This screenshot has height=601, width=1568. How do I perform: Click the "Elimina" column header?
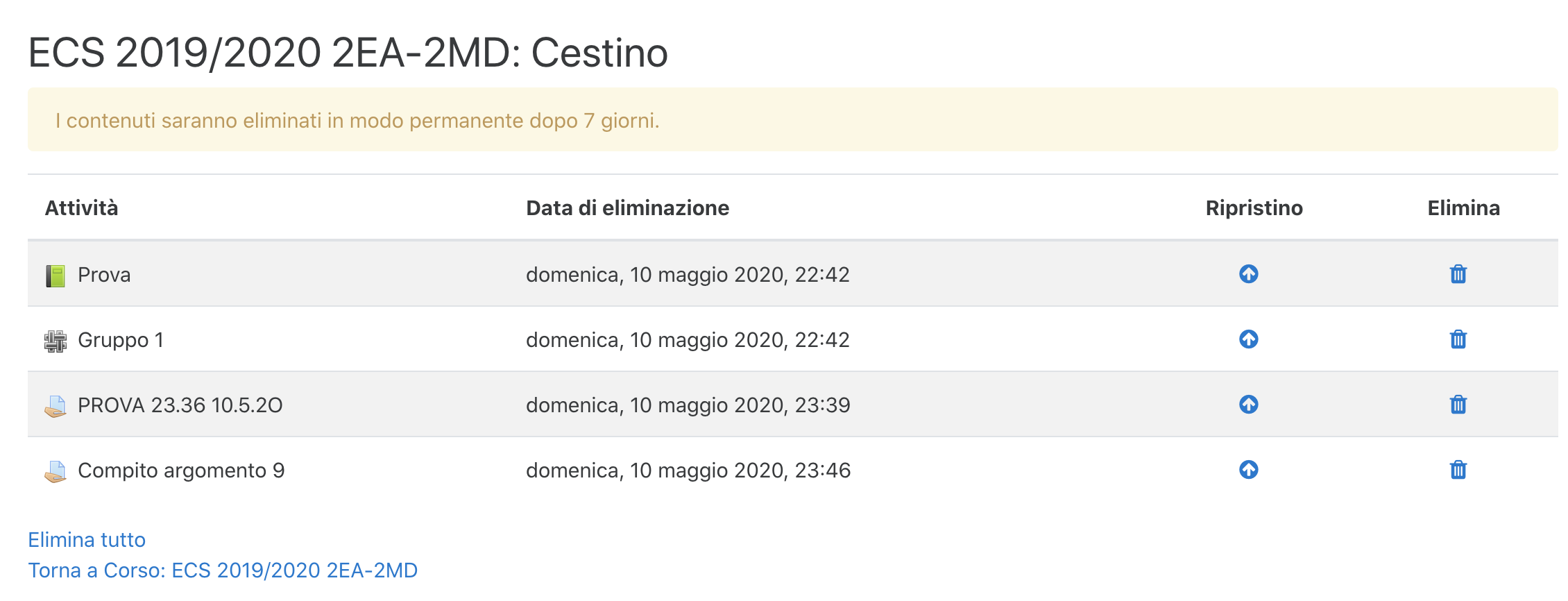click(1463, 208)
